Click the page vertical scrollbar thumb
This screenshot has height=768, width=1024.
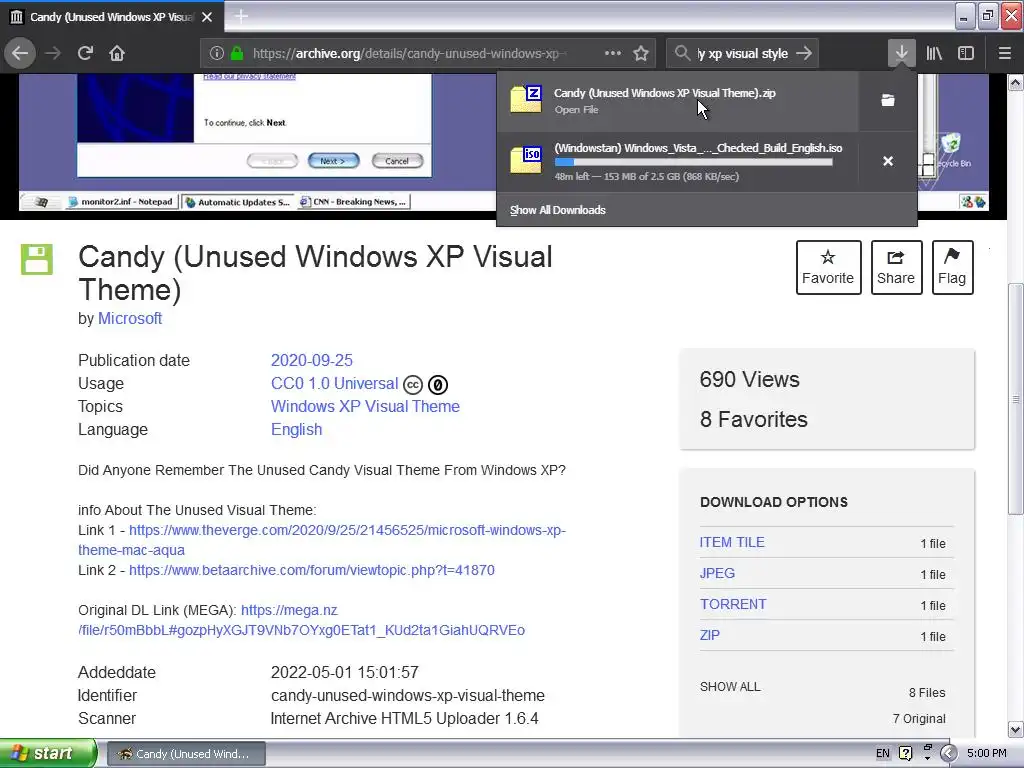click(1016, 398)
